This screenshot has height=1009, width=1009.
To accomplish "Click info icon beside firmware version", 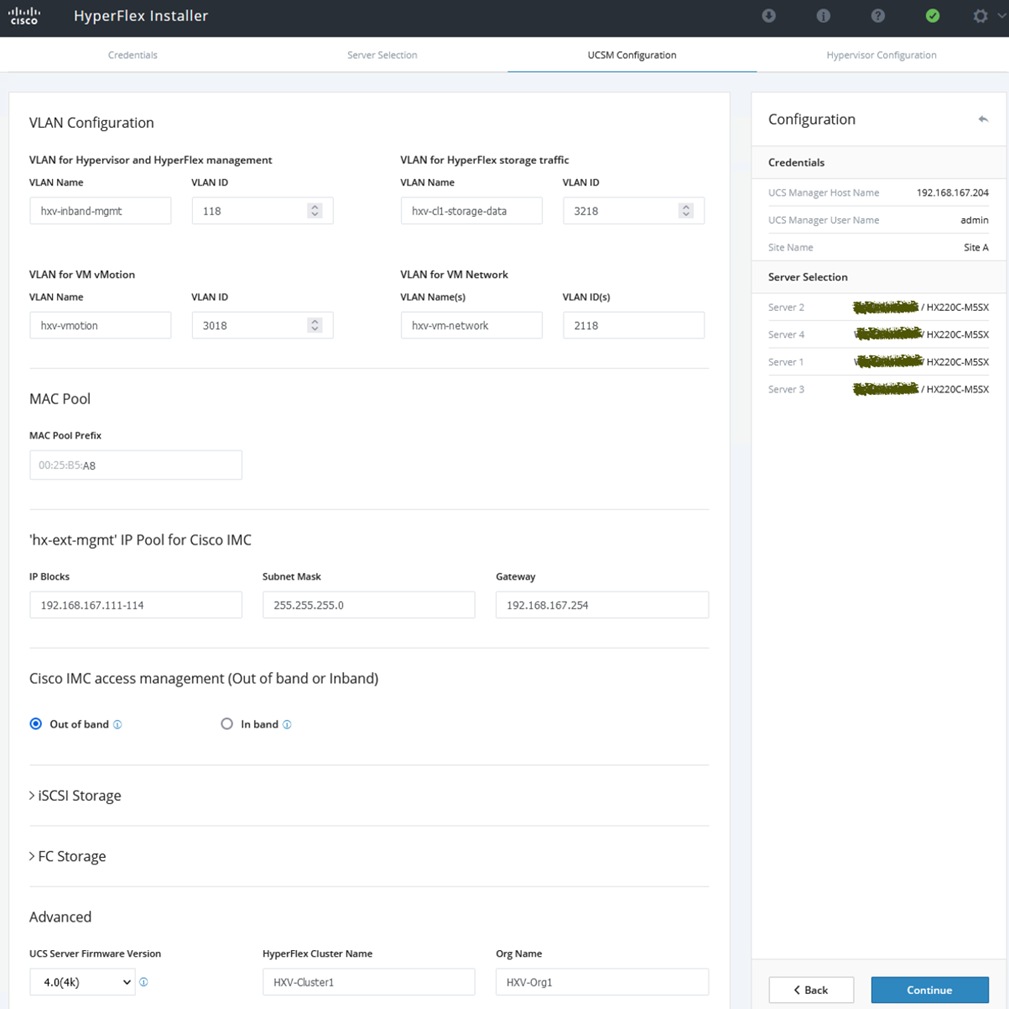I will coord(144,983).
